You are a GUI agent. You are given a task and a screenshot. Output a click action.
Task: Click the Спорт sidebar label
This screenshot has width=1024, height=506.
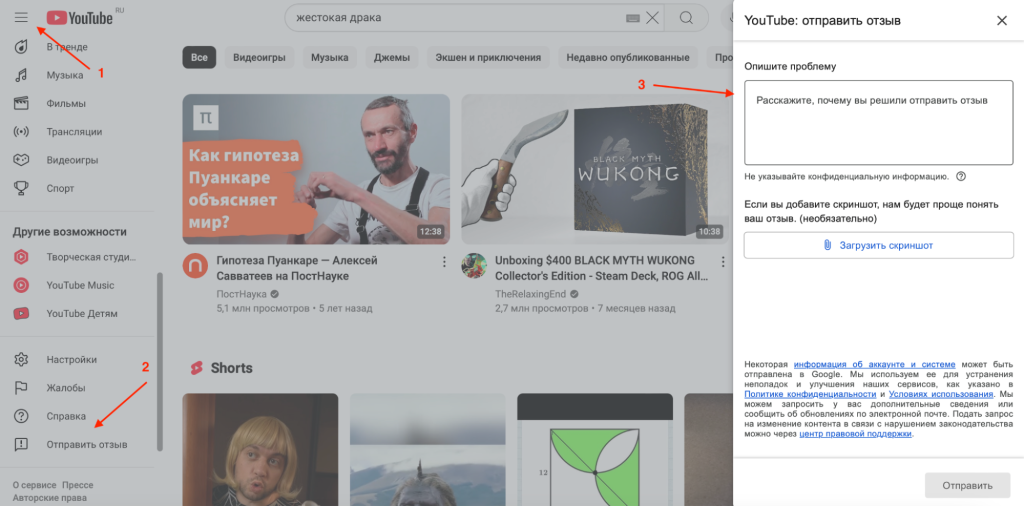60,188
